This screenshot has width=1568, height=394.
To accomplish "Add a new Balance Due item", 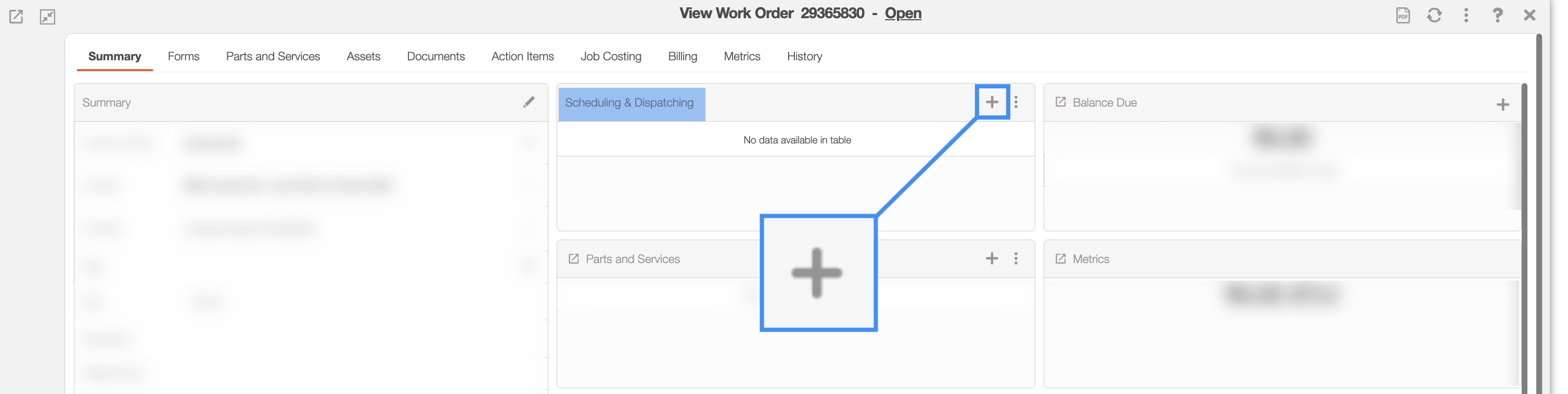I will point(1502,104).
